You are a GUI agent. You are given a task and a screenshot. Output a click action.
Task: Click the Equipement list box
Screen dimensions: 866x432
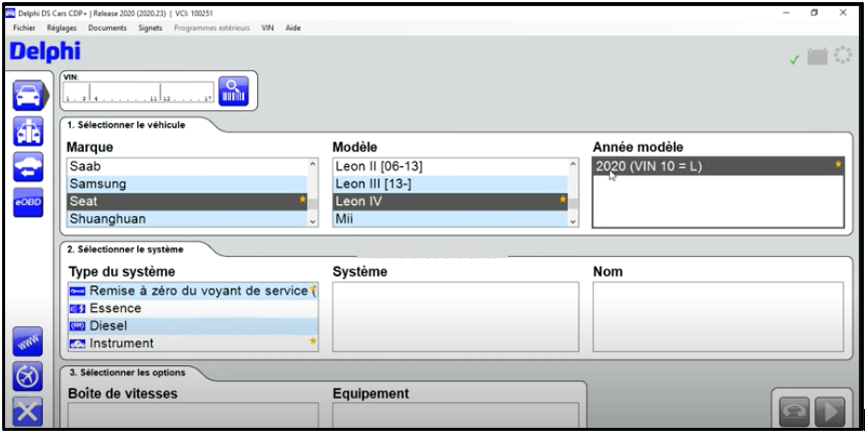pos(456,415)
